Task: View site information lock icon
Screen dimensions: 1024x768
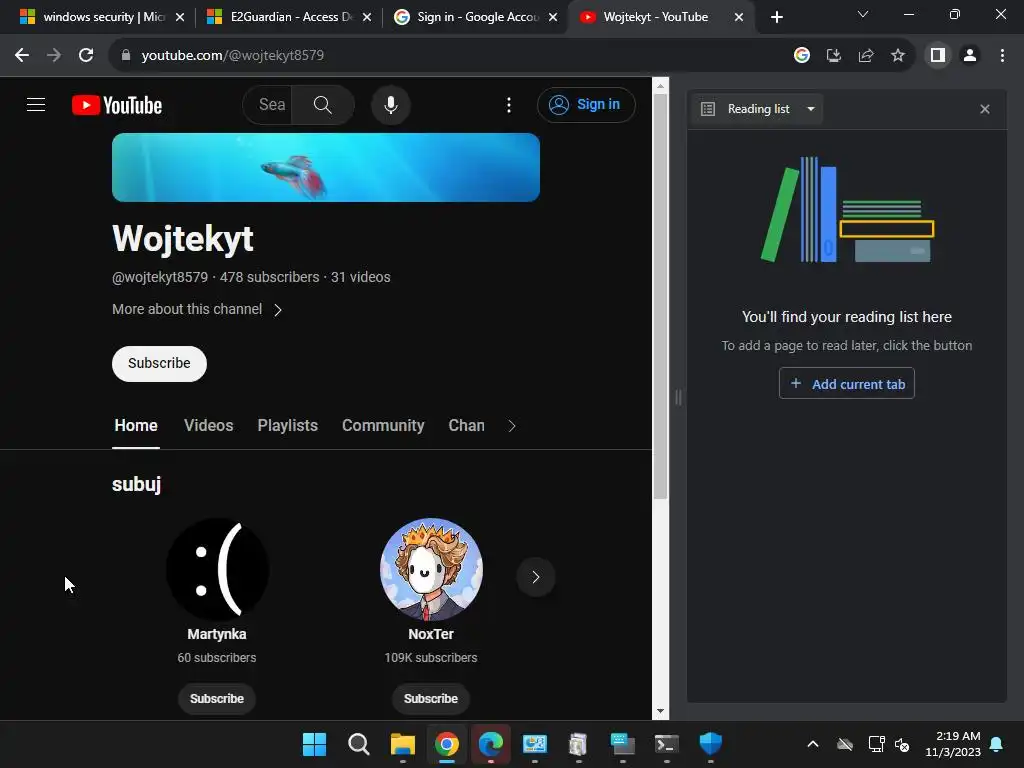Action: (126, 55)
